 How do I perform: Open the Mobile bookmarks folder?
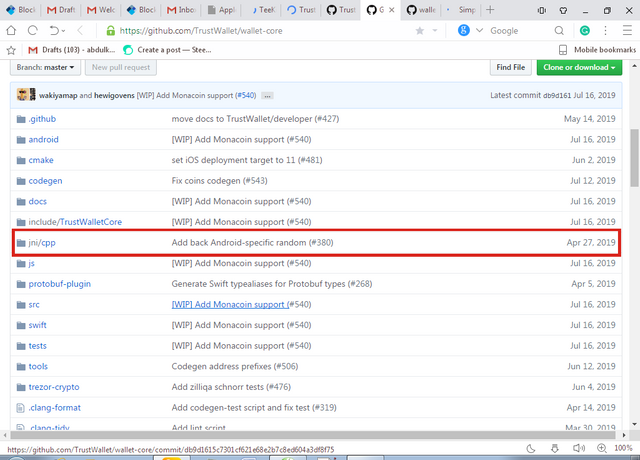pyautogui.click(x=597, y=50)
